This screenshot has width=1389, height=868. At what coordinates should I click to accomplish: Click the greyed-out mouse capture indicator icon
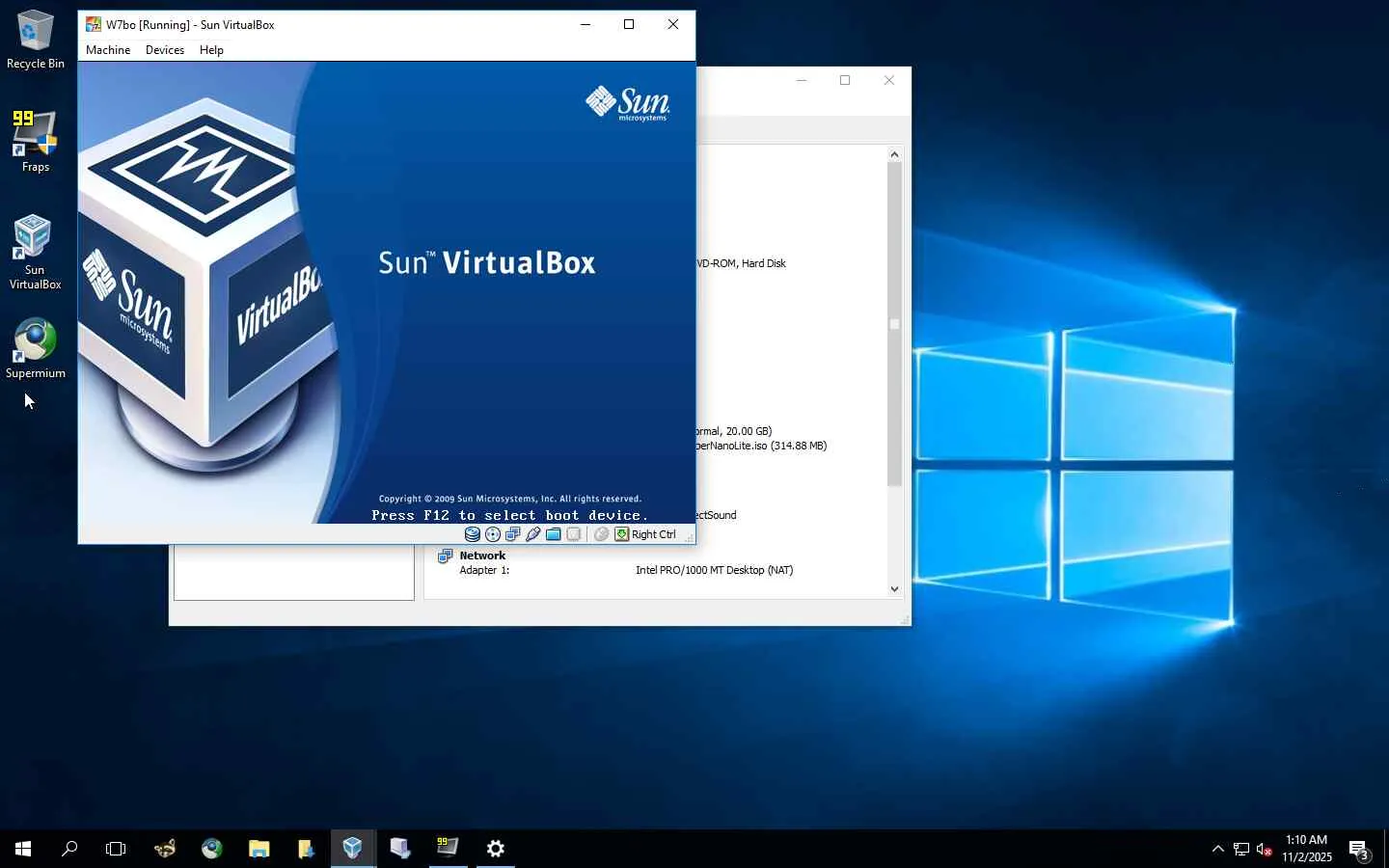601,534
